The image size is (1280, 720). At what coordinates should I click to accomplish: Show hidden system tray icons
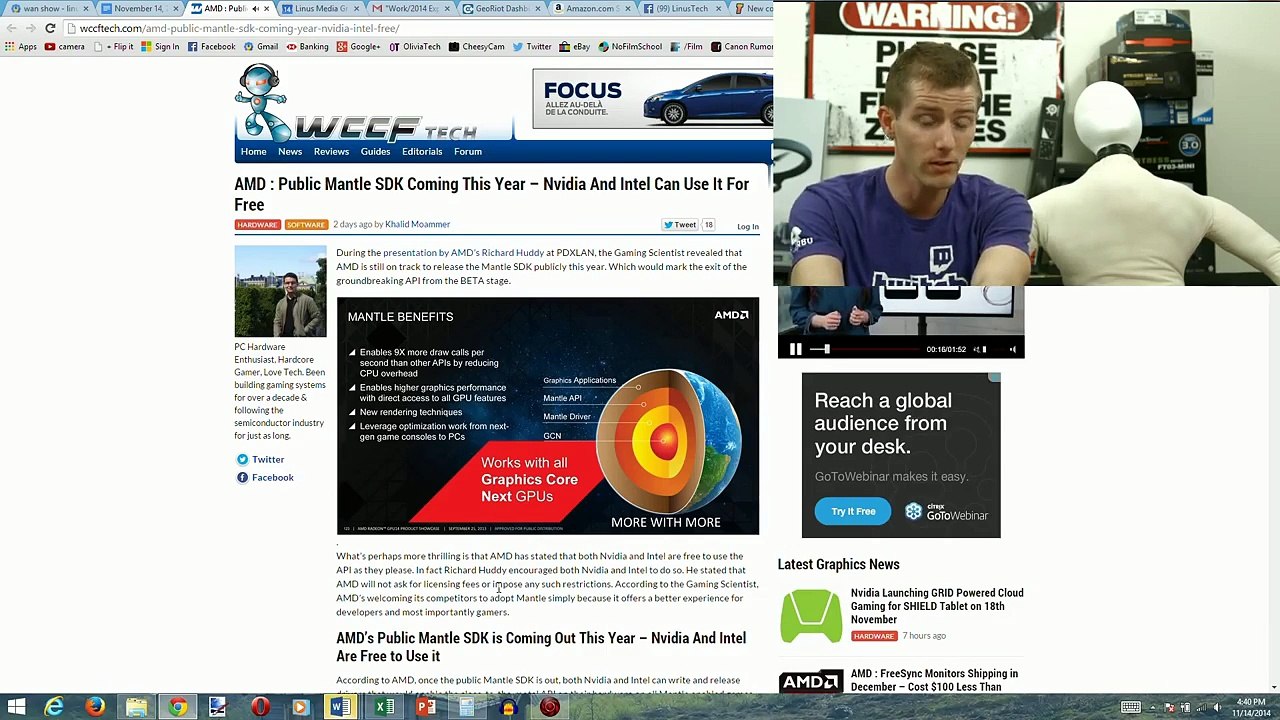coord(1151,708)
